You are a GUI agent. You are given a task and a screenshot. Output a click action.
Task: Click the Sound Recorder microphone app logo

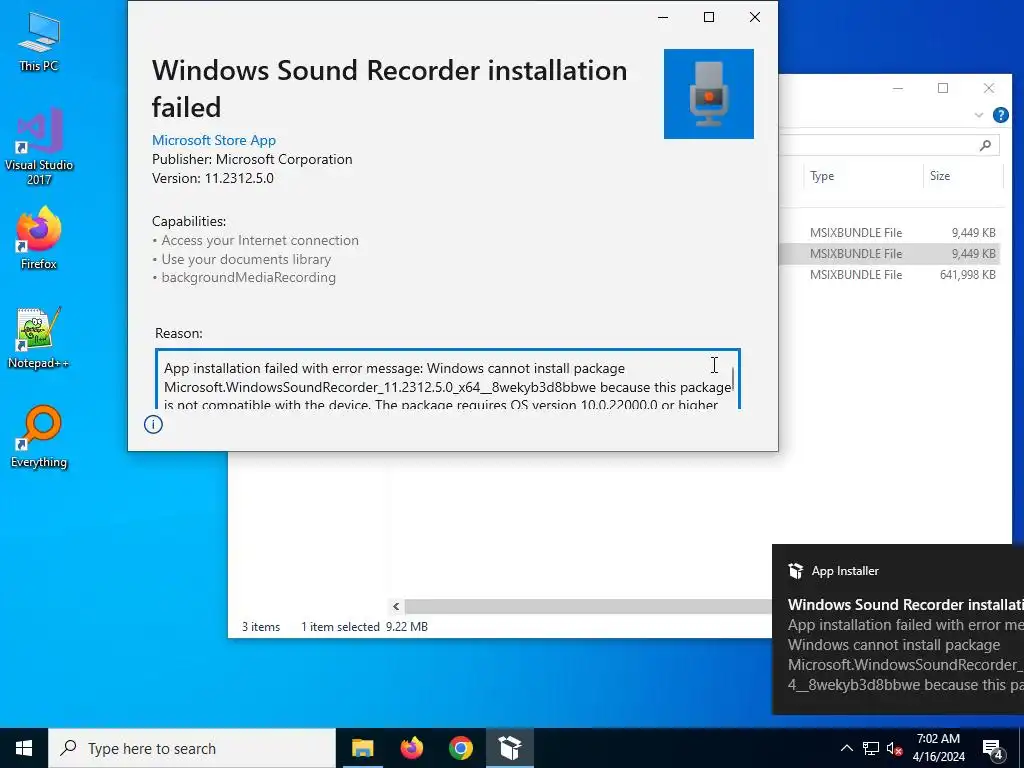pyautogui.click(x=709, y=94)
